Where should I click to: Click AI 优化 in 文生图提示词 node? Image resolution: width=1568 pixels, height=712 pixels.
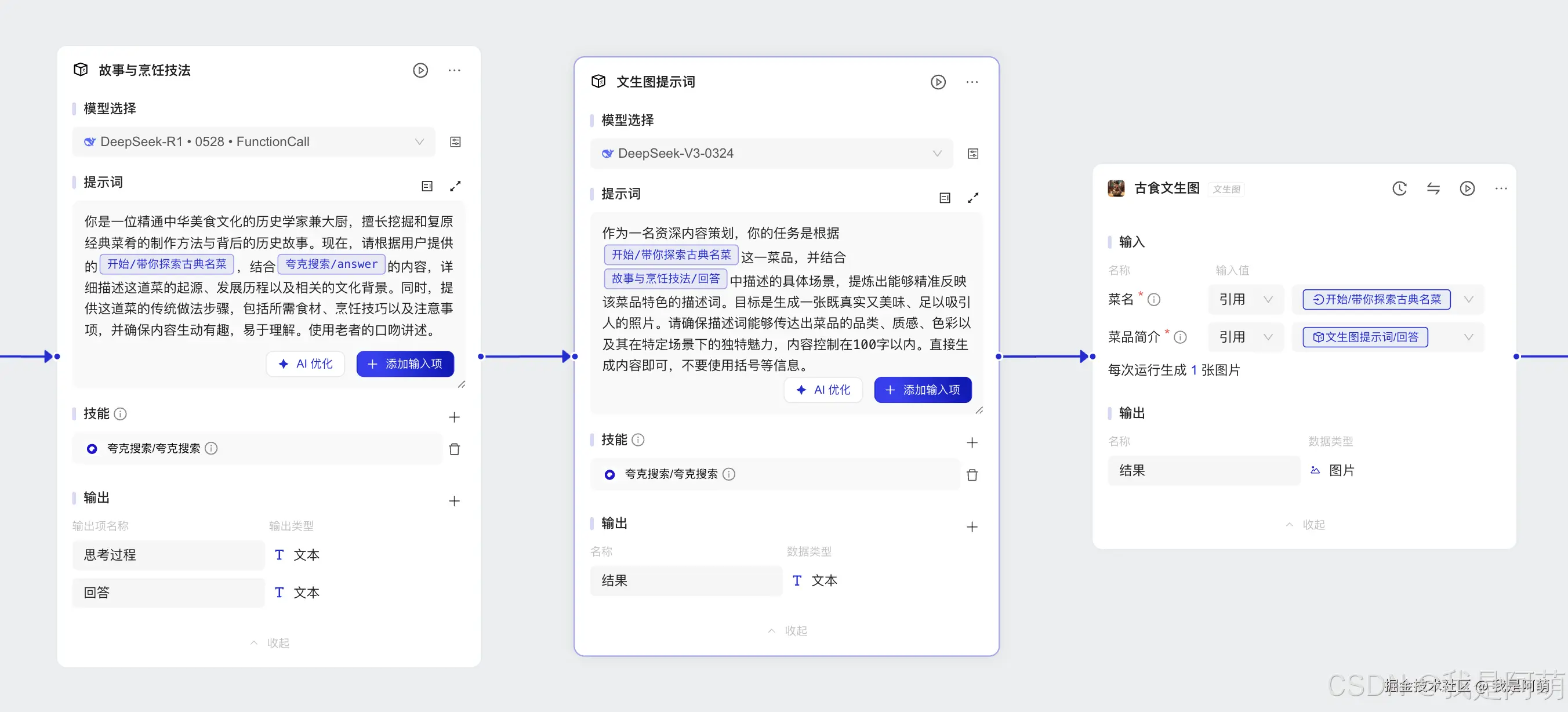823,390
